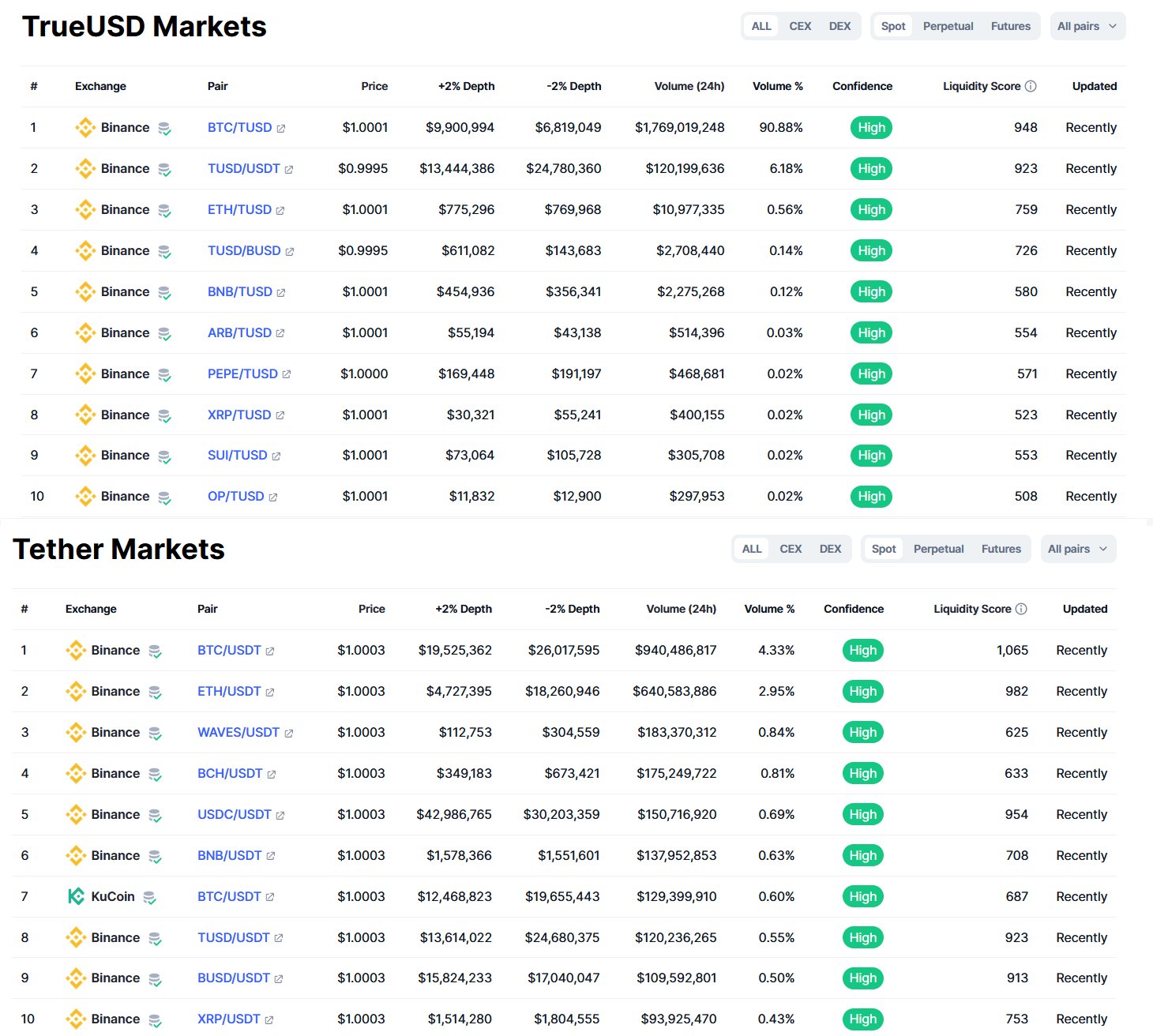
Task: Open external link icon next to BCH/USDT
Action: [x=272, y=775]
